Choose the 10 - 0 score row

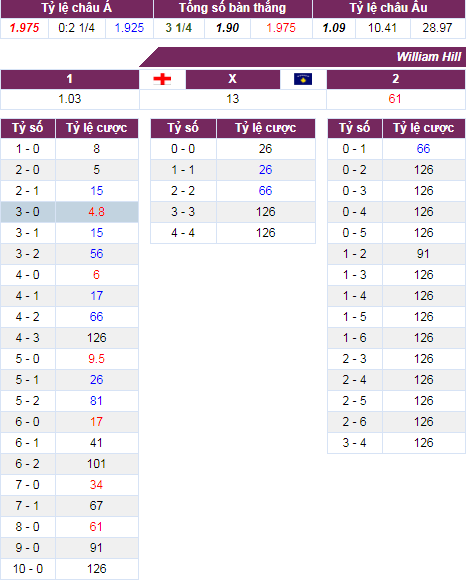click(x=69, y=569)
